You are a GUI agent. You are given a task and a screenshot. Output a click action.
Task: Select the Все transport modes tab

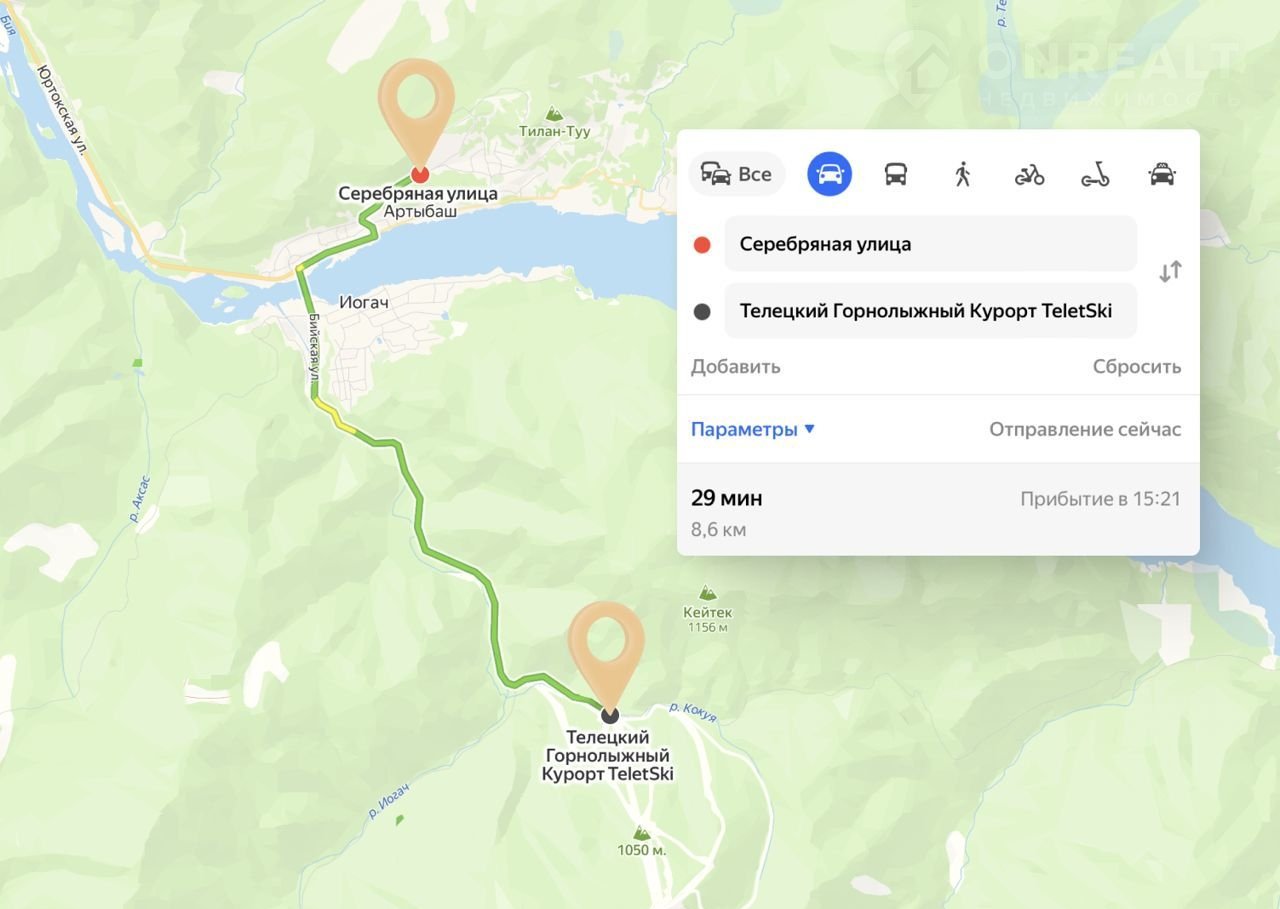click(737, 174)
